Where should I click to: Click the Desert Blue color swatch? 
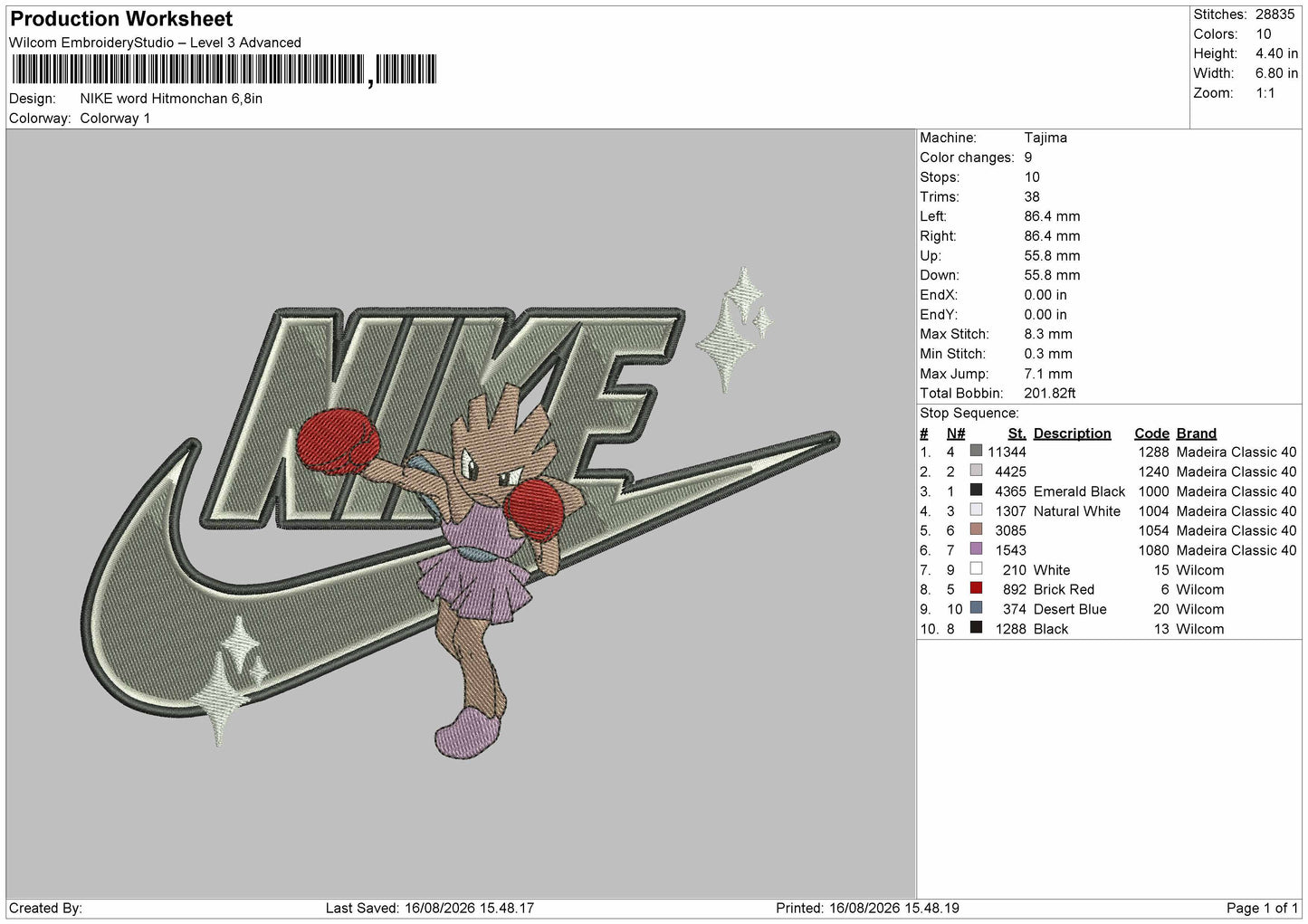[x=976, y=609]
